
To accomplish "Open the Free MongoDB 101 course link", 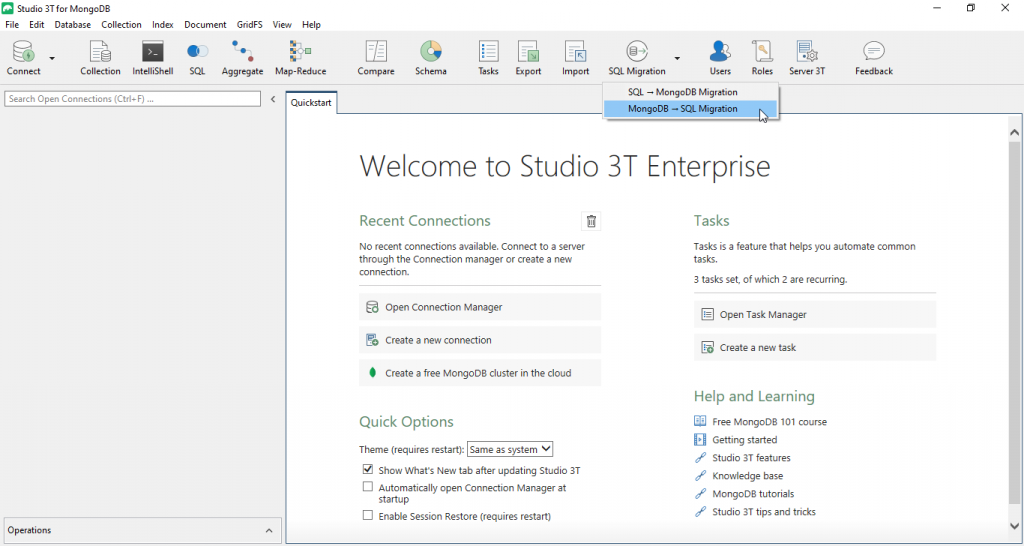I will (769, 422).
